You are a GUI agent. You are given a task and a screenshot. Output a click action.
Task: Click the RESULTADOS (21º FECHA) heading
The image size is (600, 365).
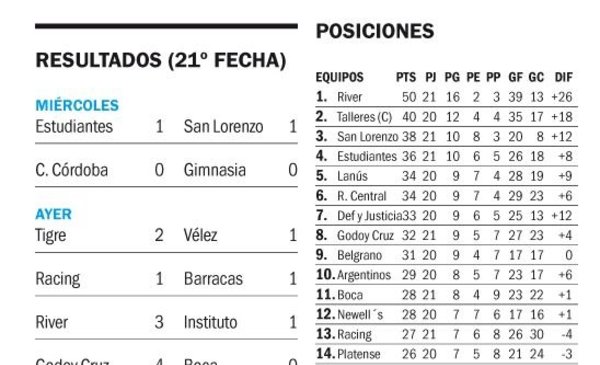coord(161,60)
